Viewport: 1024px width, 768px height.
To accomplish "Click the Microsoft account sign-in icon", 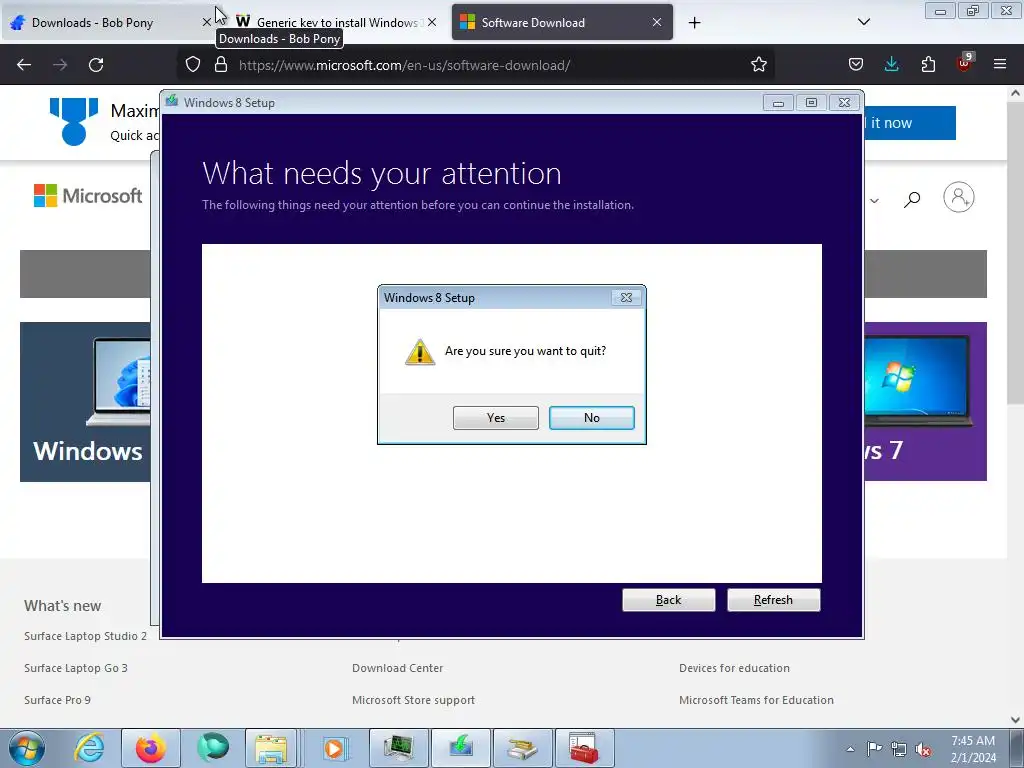I will click(x=959, y=197).
